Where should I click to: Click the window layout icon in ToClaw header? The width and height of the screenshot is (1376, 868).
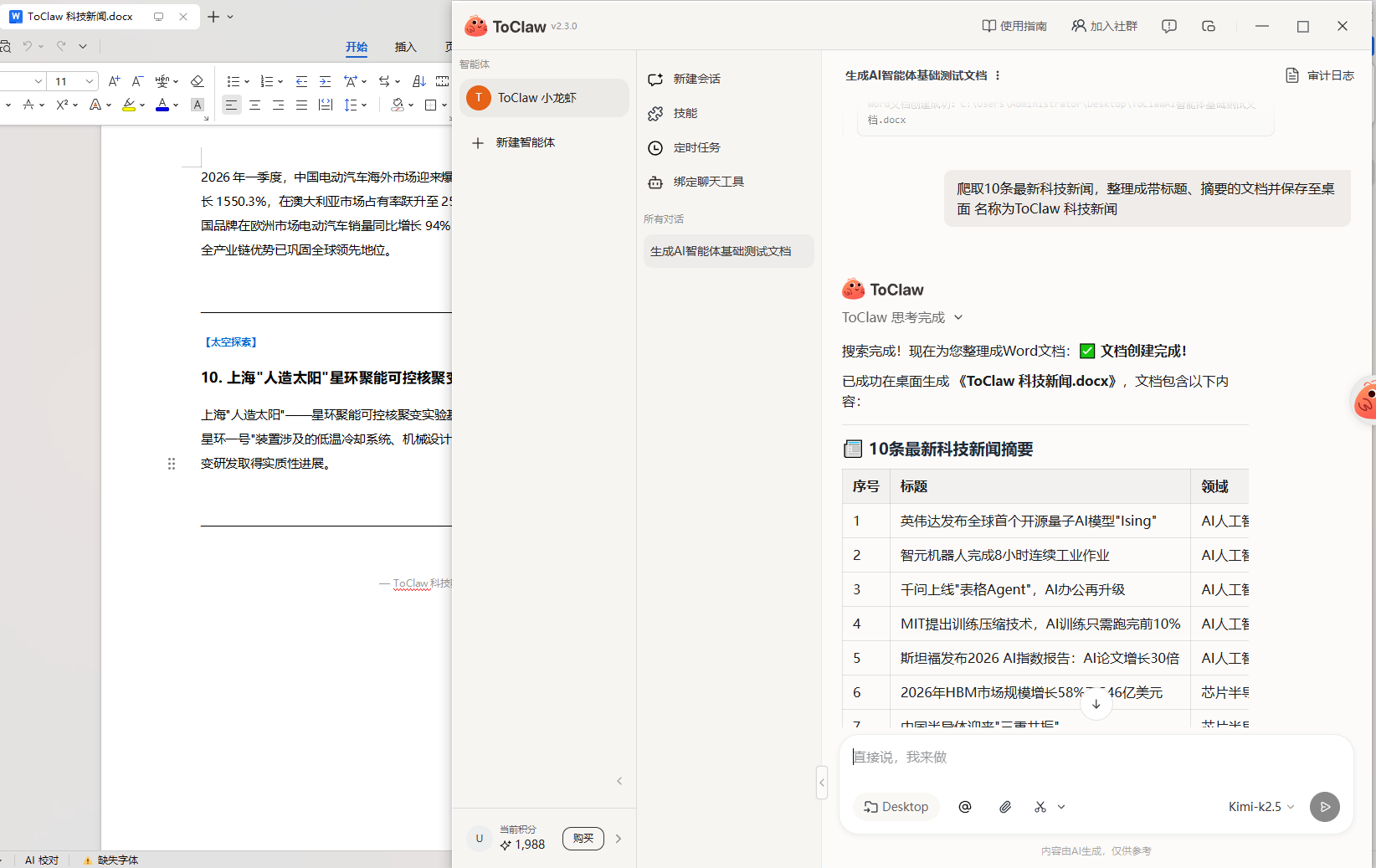pos(1209,26)
